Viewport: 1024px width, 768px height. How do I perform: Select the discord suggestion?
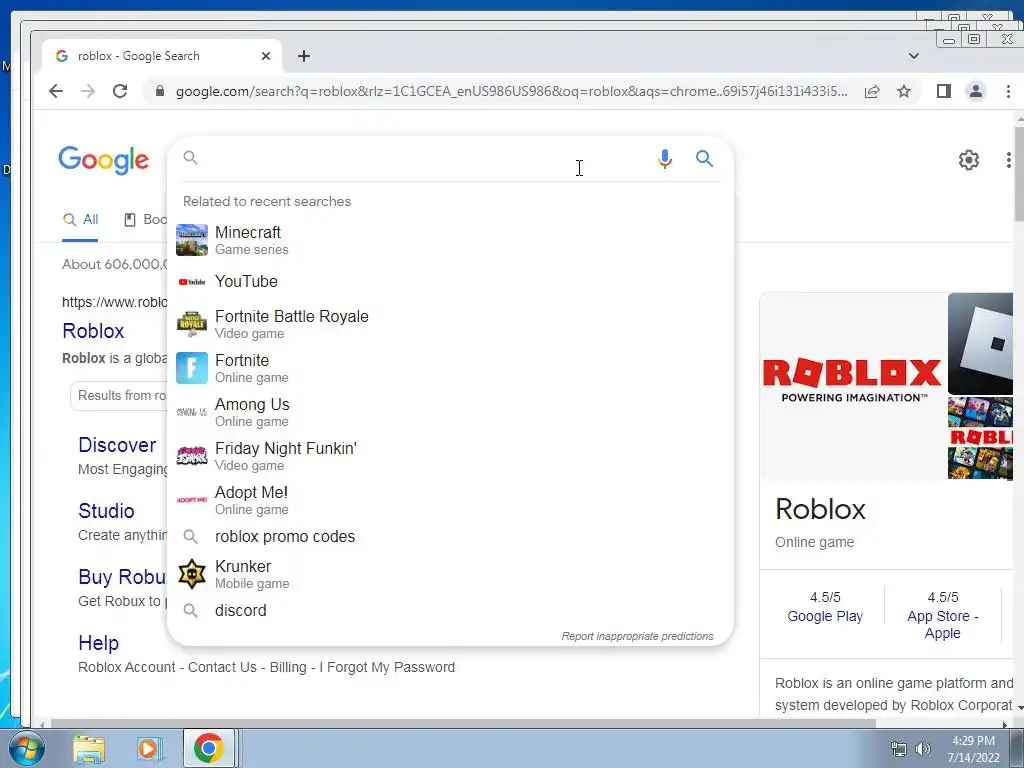(x=450, y=611)
